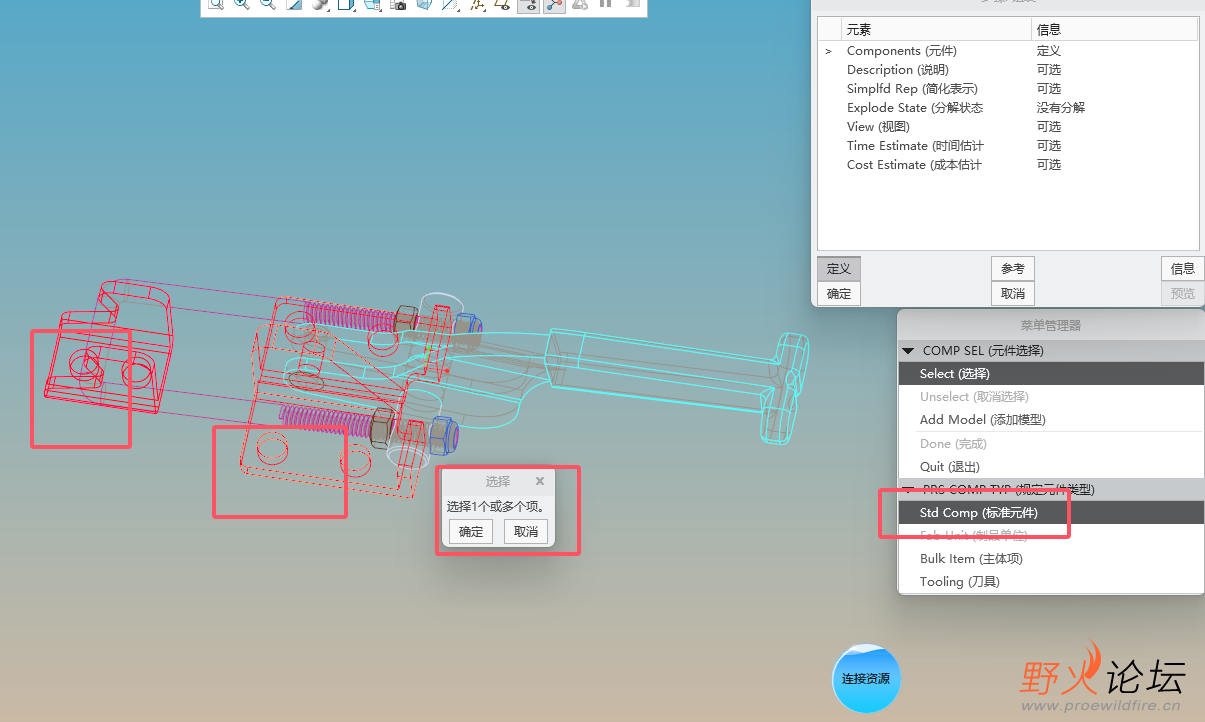Click 取消 in the 选择 dialog
This screenshot has width=1205, height=722.
pyautogui.click(x=526, y=532)
